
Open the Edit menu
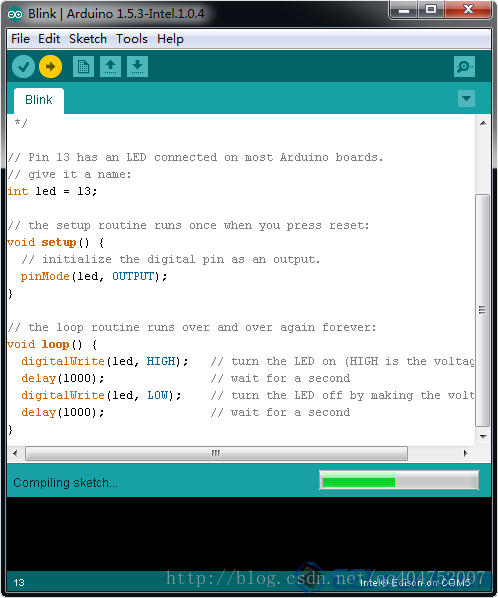[x=49, y=39]
